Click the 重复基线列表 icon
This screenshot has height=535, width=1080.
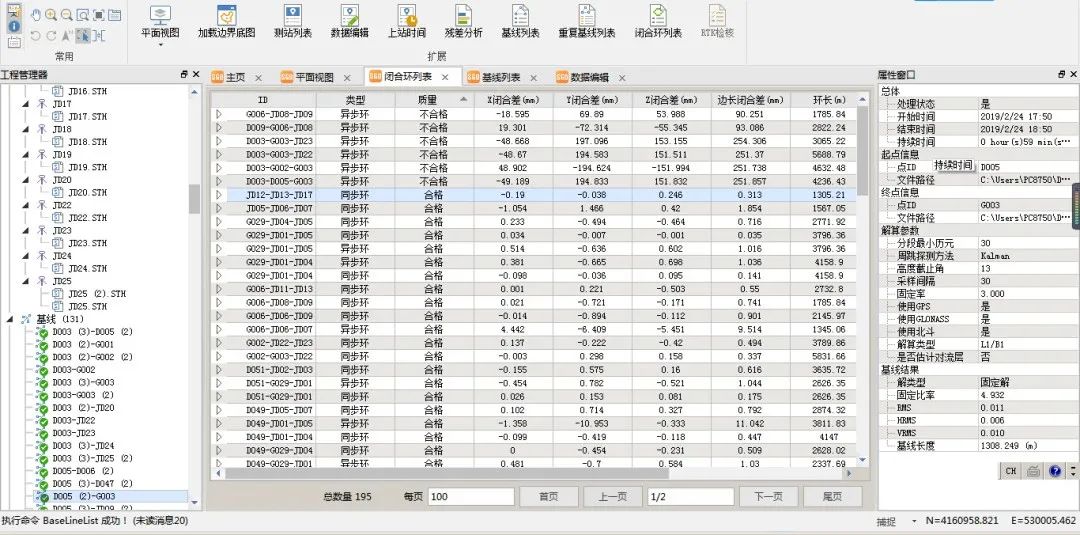587,18
